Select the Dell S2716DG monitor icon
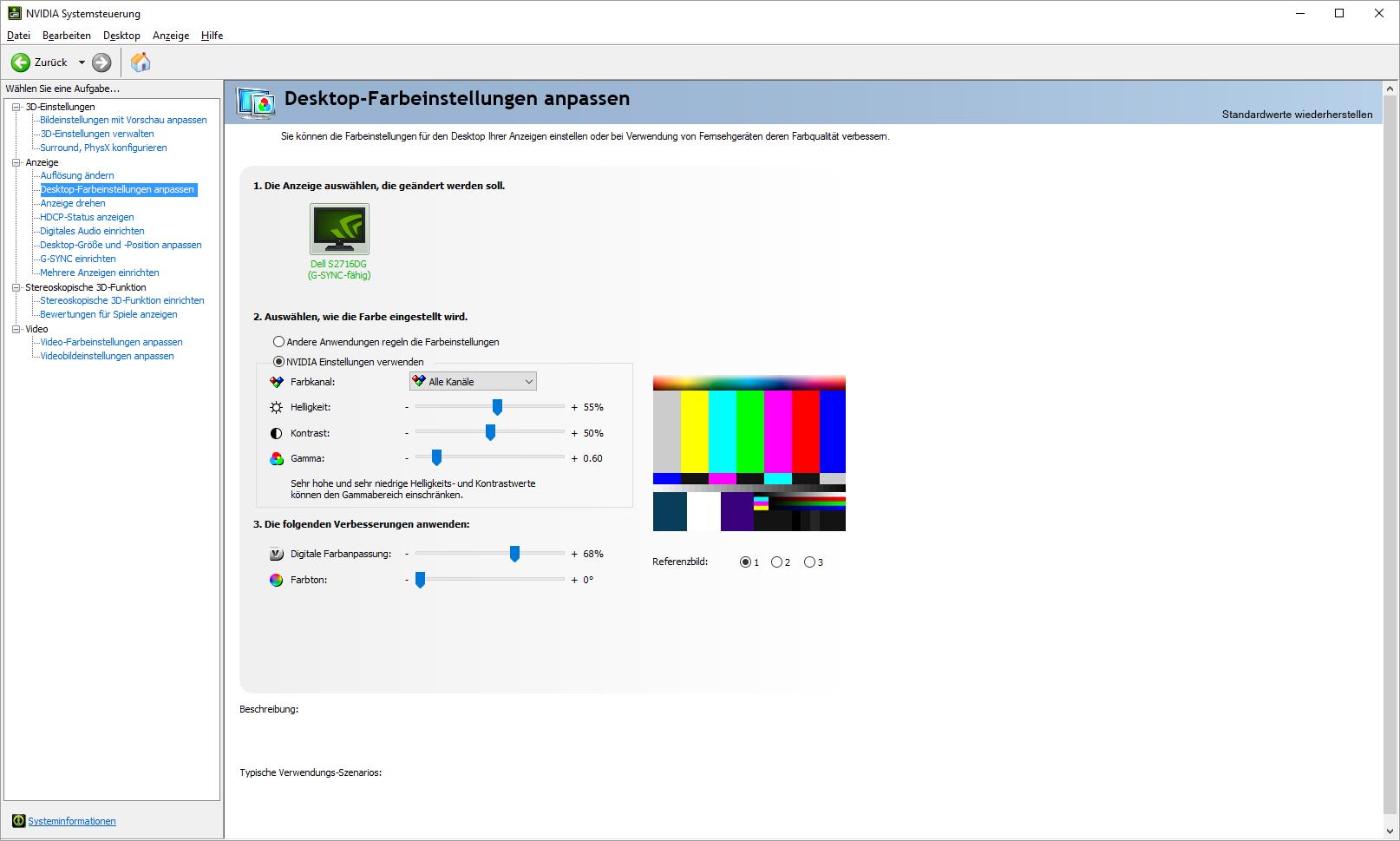 pyautogui.click(x=339, y=229)
